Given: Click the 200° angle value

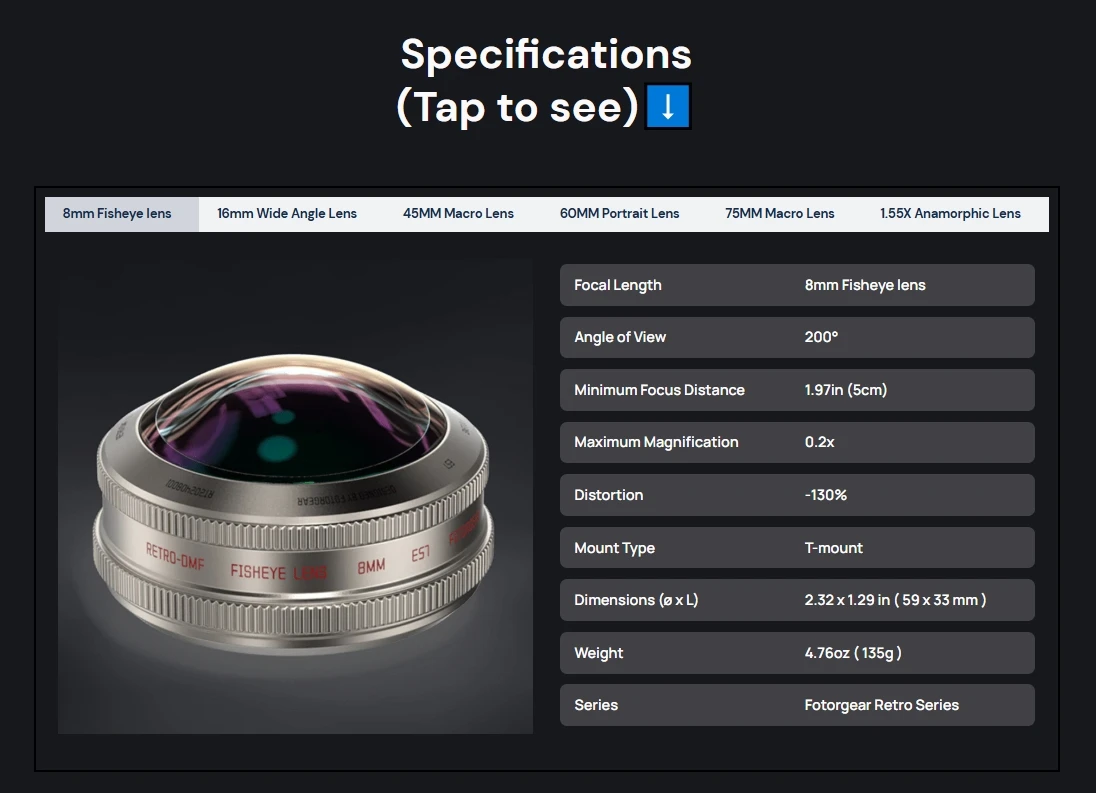Looking at the screenshot, I should coord(821,337).
